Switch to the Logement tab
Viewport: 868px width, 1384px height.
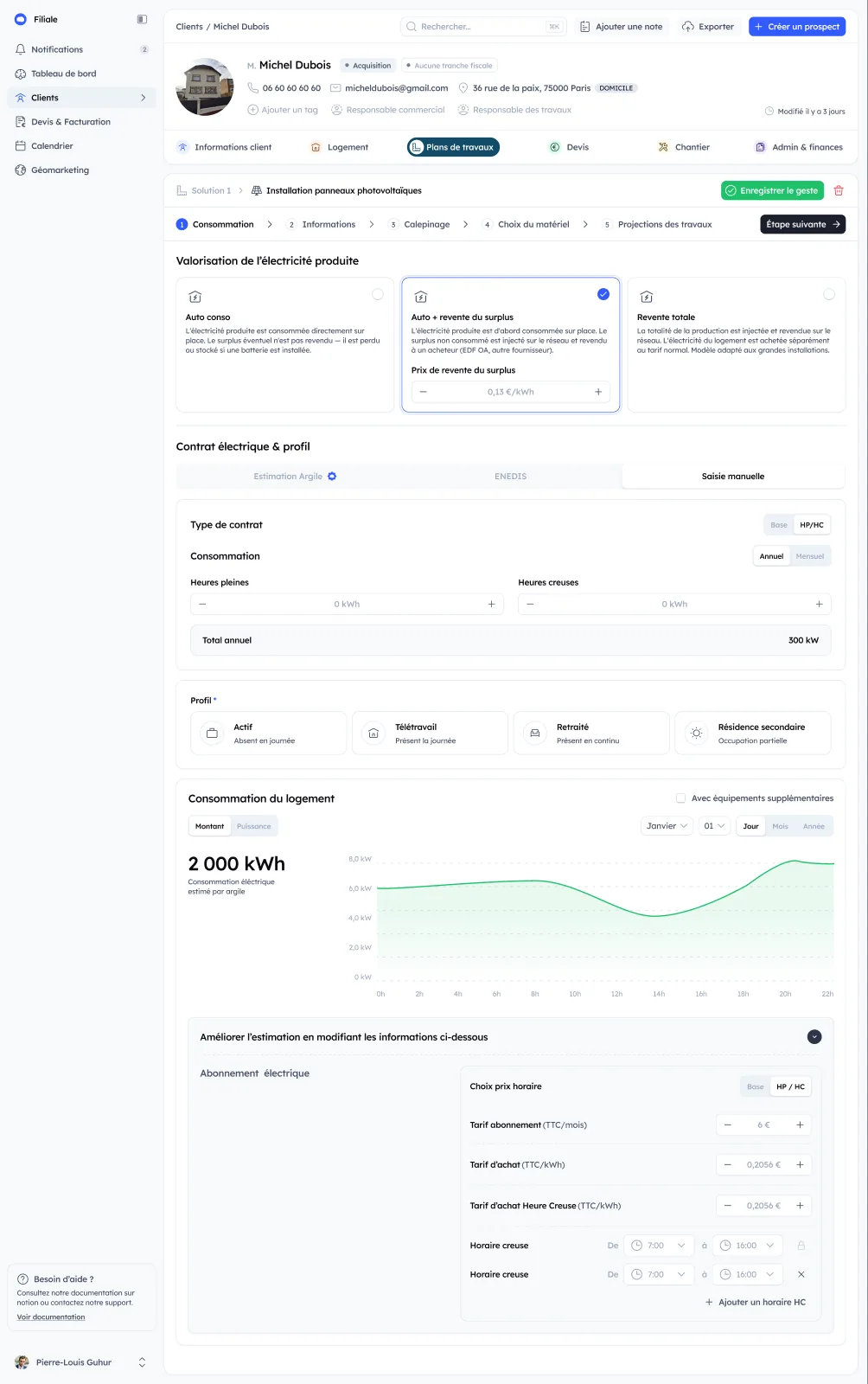click(339, 147)
